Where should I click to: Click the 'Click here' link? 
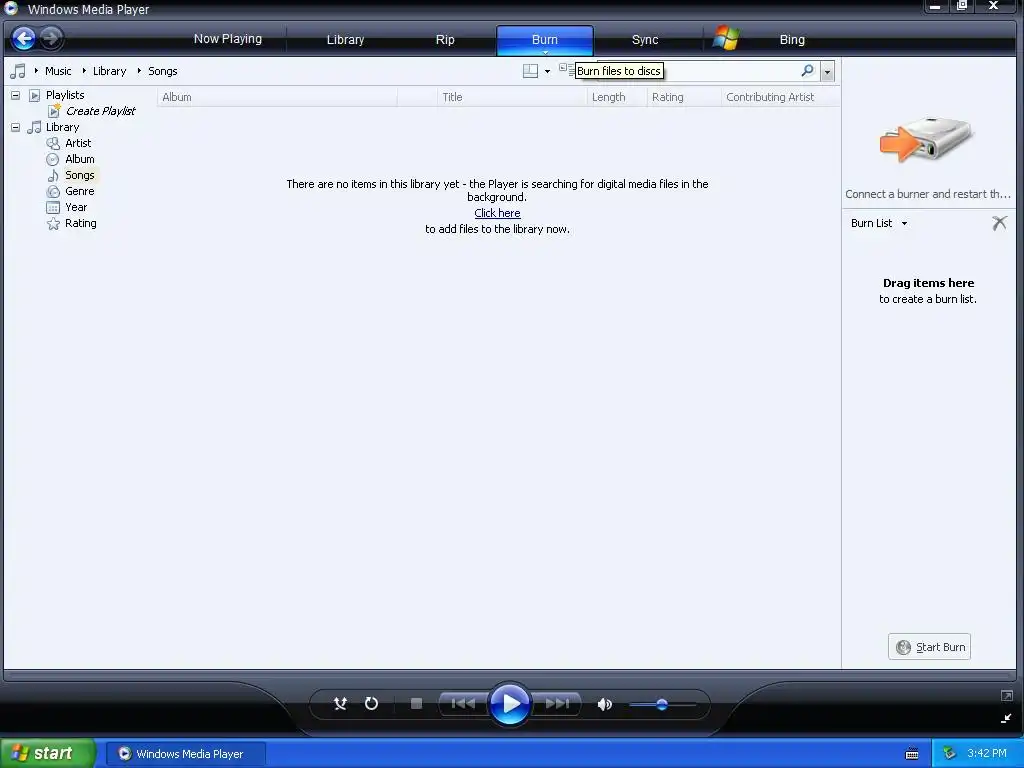pyautogui.click(x=497, y=213)
